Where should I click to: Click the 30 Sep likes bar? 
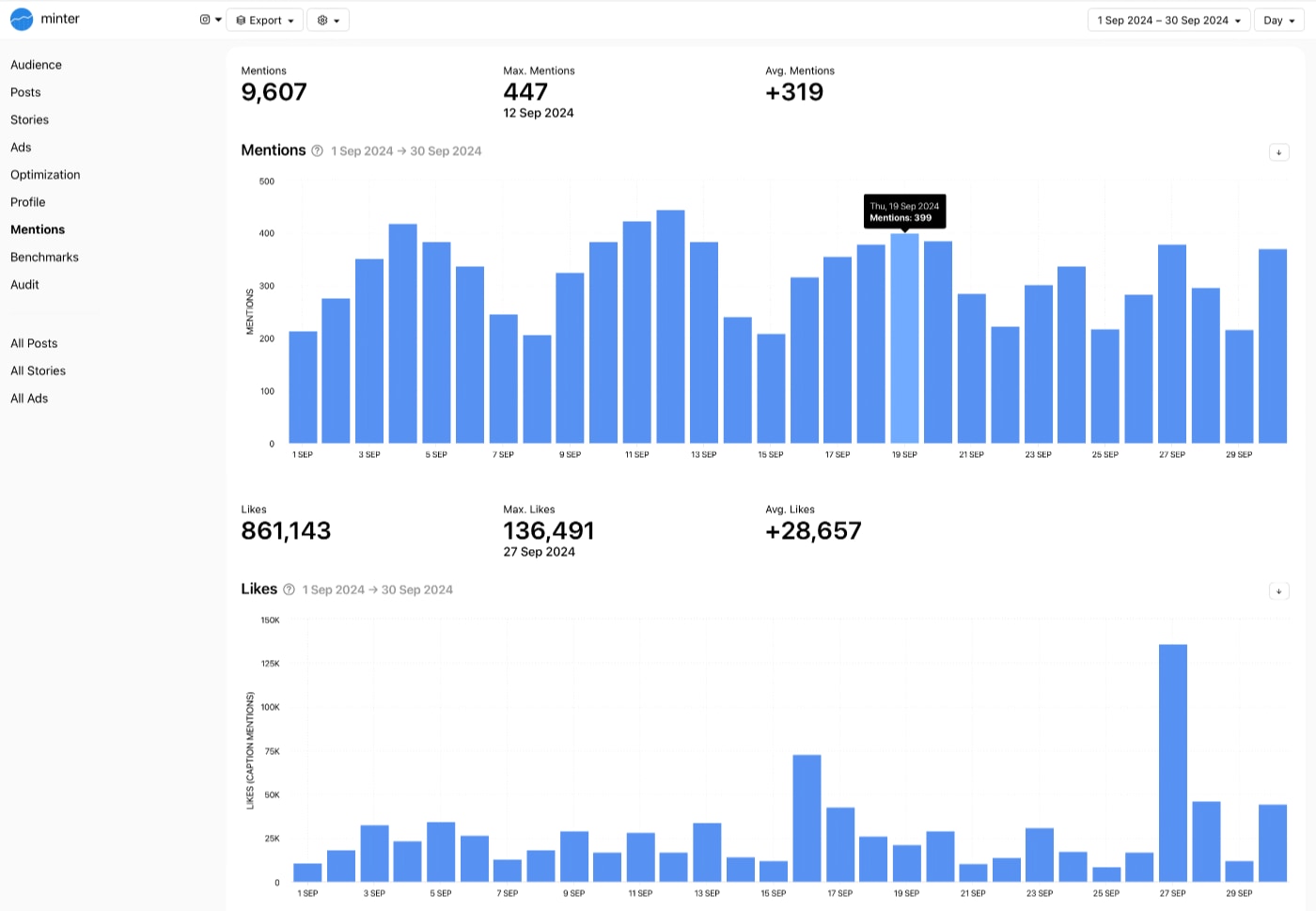coord(1273,843)
